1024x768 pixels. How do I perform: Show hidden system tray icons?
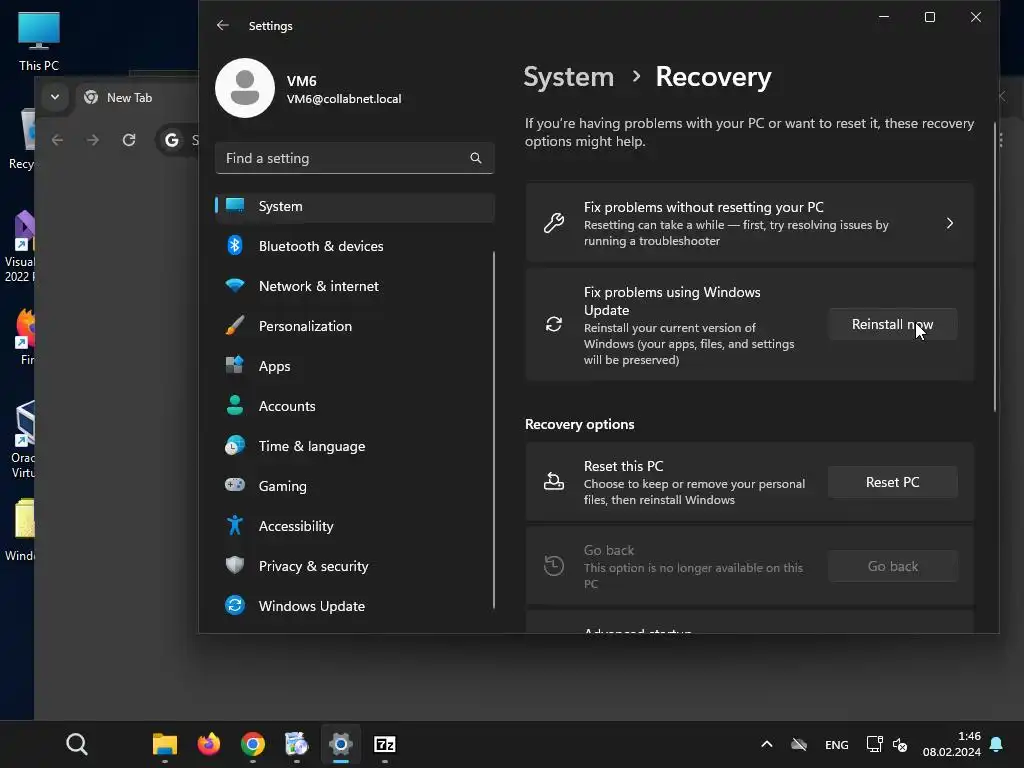point(767,744)
